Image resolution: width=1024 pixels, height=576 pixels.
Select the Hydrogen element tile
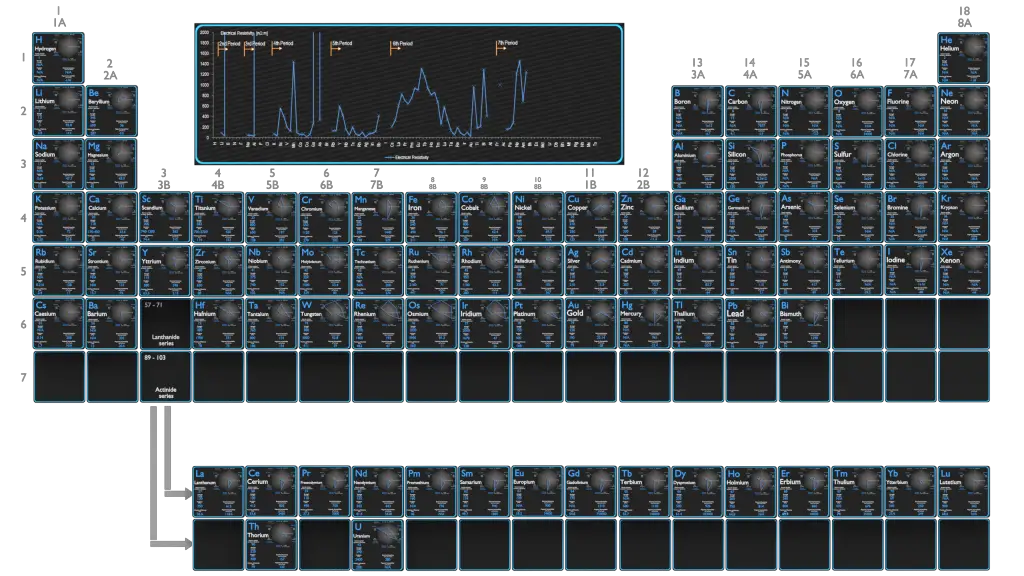click(x=59, y=58)
